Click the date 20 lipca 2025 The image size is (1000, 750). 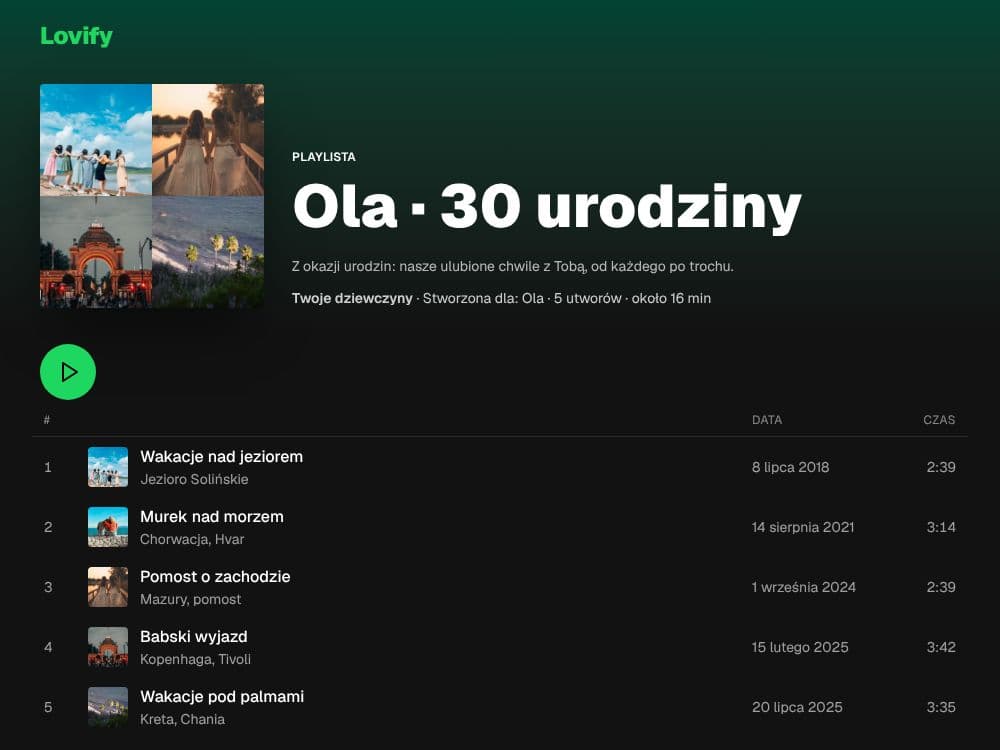coord(797,707)
